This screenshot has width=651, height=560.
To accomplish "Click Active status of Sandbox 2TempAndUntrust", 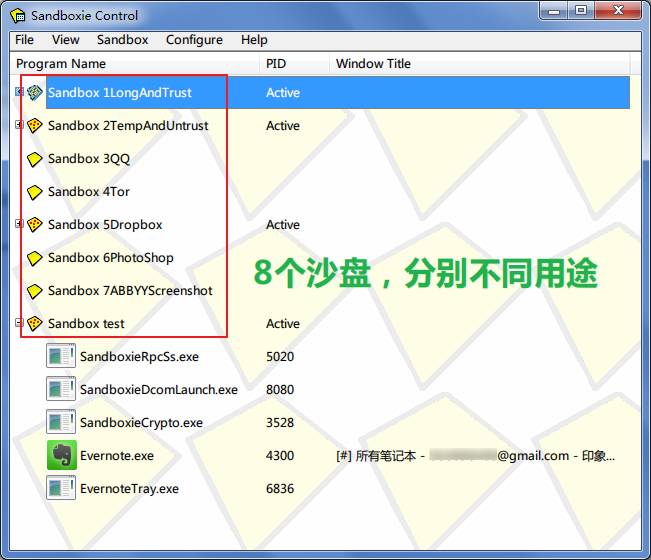I will [x=283, y=125].
